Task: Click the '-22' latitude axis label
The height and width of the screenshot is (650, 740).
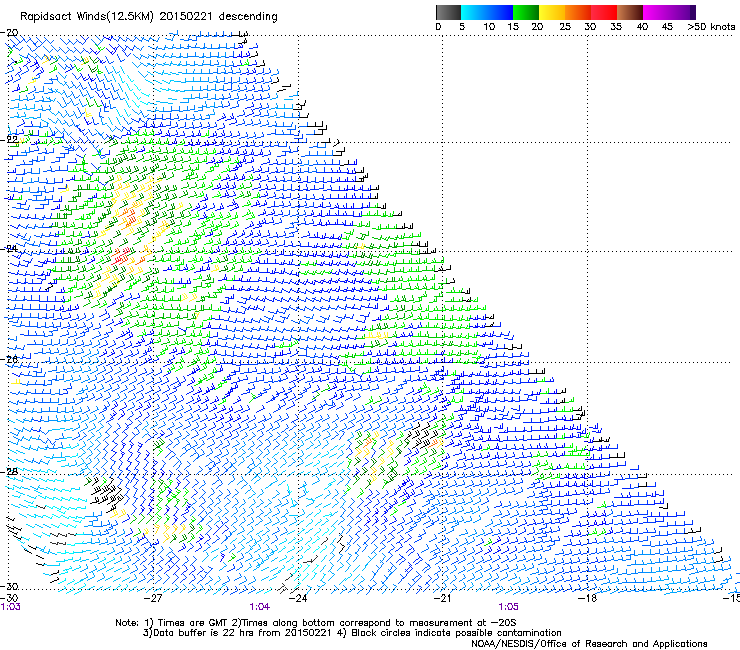Action: click(x=9, y=139)
